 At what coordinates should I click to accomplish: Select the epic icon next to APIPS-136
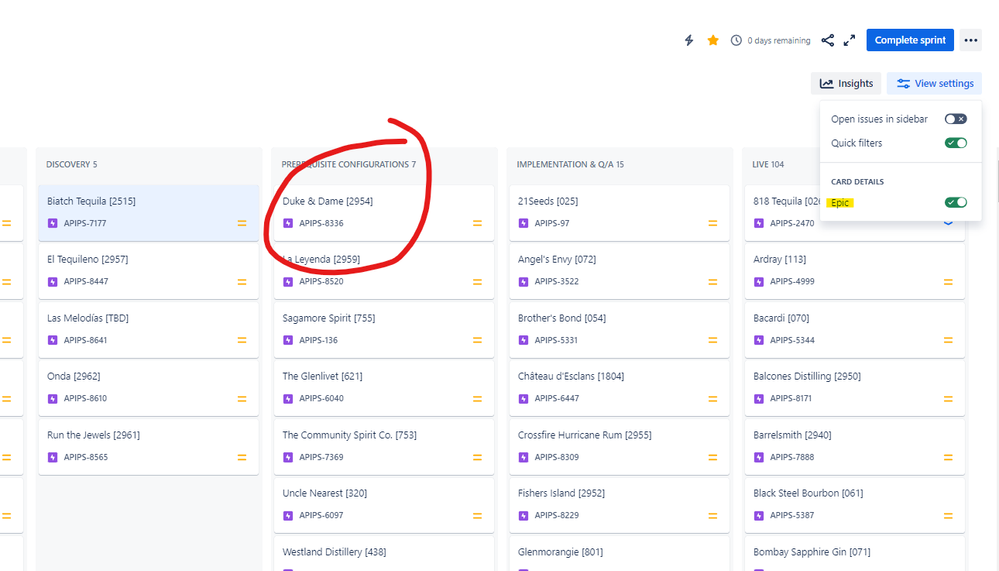pyautogui.click(x=288, y=340)
